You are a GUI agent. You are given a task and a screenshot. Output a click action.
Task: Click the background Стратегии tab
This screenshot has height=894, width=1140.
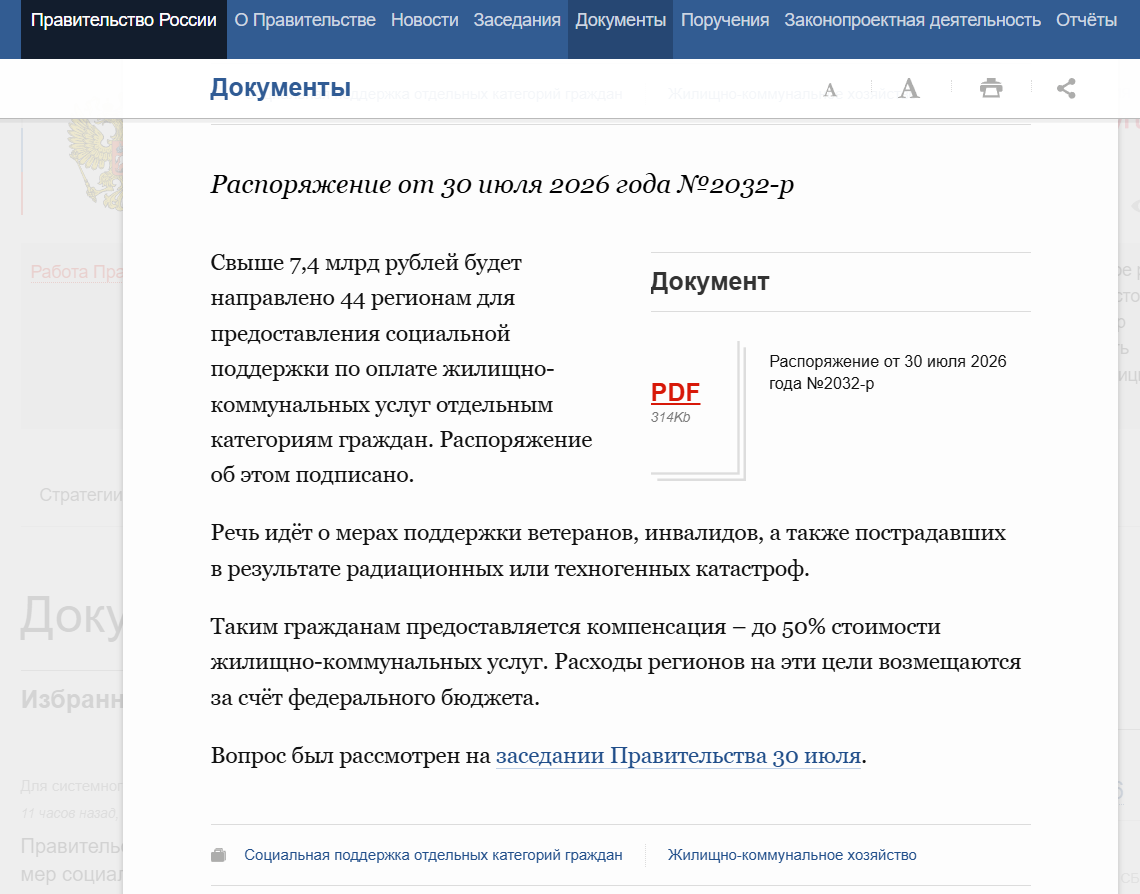click(81, 495)
